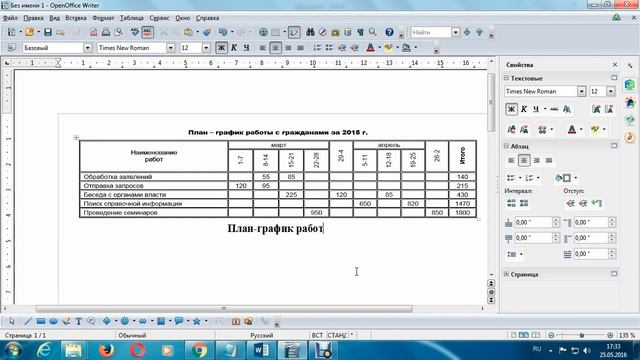Viewport: 640px width, 360px height.
Task: Open the sidebar font name dropdown
Action: click(x=582, y=91)
